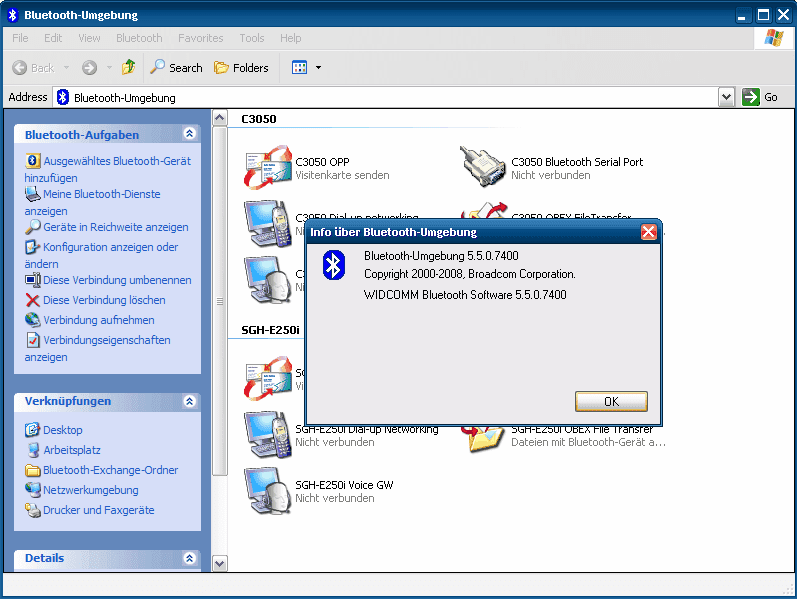The height and width of the screenshot is (599, 797).
Task: Click the address field Bluetooth-Umgebung
Action: point(385,97)
